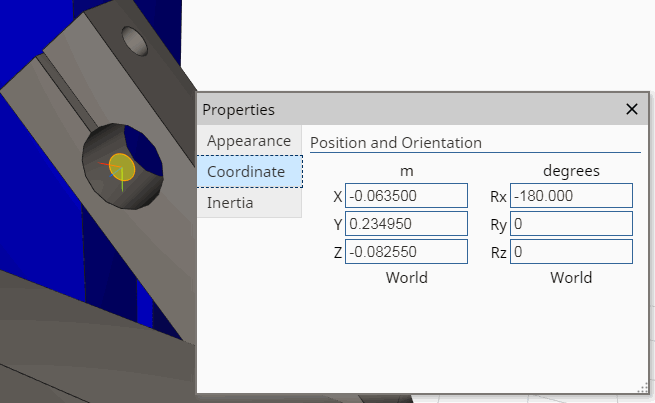
Task: Click the Position and Orientation header
Action: coord(396,143)
